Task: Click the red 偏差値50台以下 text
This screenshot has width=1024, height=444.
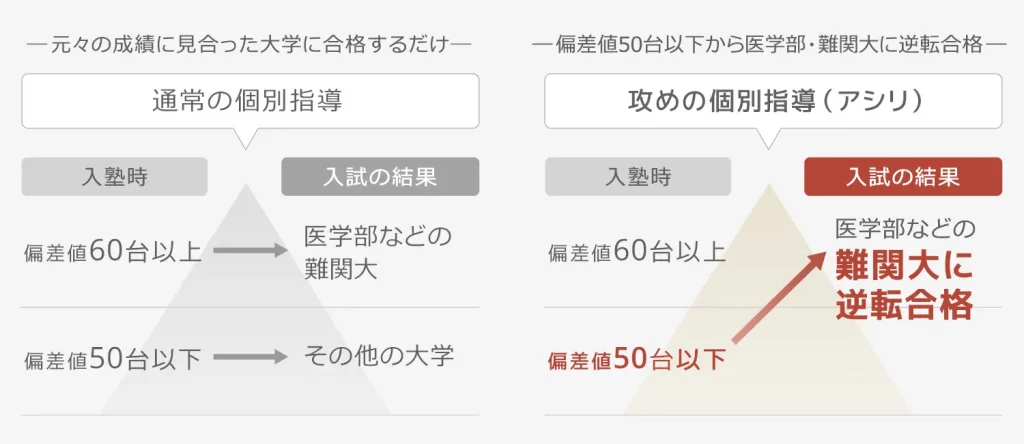Action: pyautogui.click(x=637, y=358)
